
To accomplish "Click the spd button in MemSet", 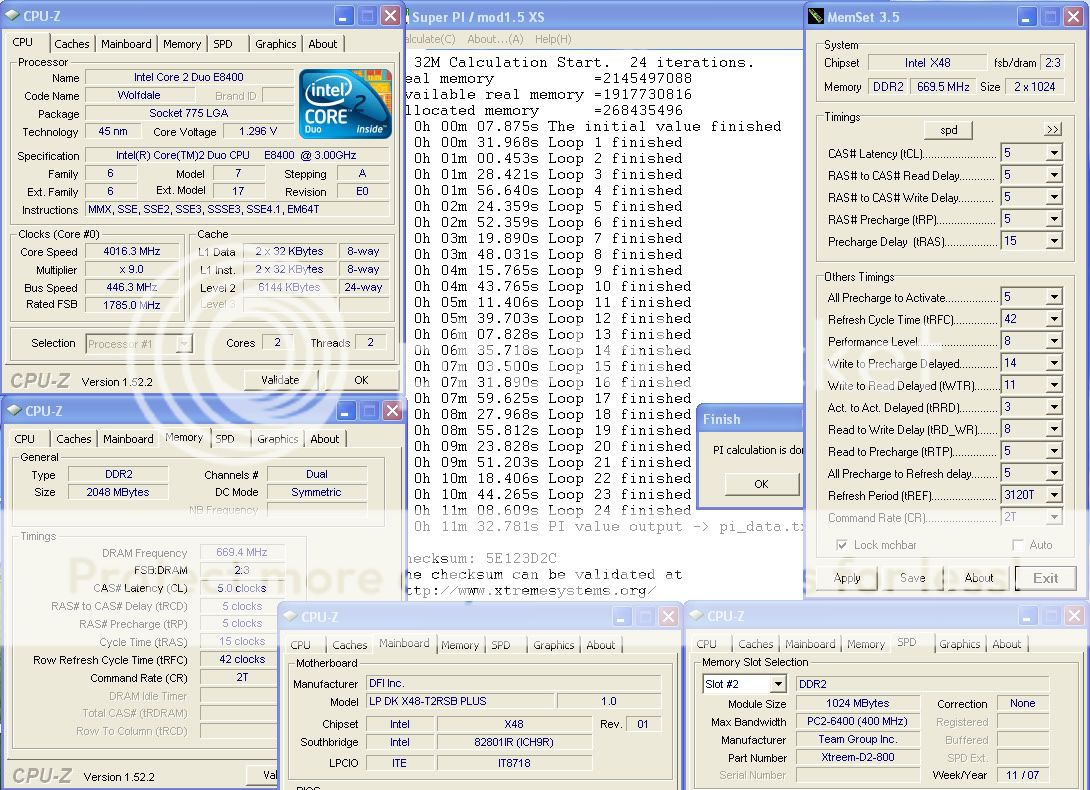I will [948, 130].
